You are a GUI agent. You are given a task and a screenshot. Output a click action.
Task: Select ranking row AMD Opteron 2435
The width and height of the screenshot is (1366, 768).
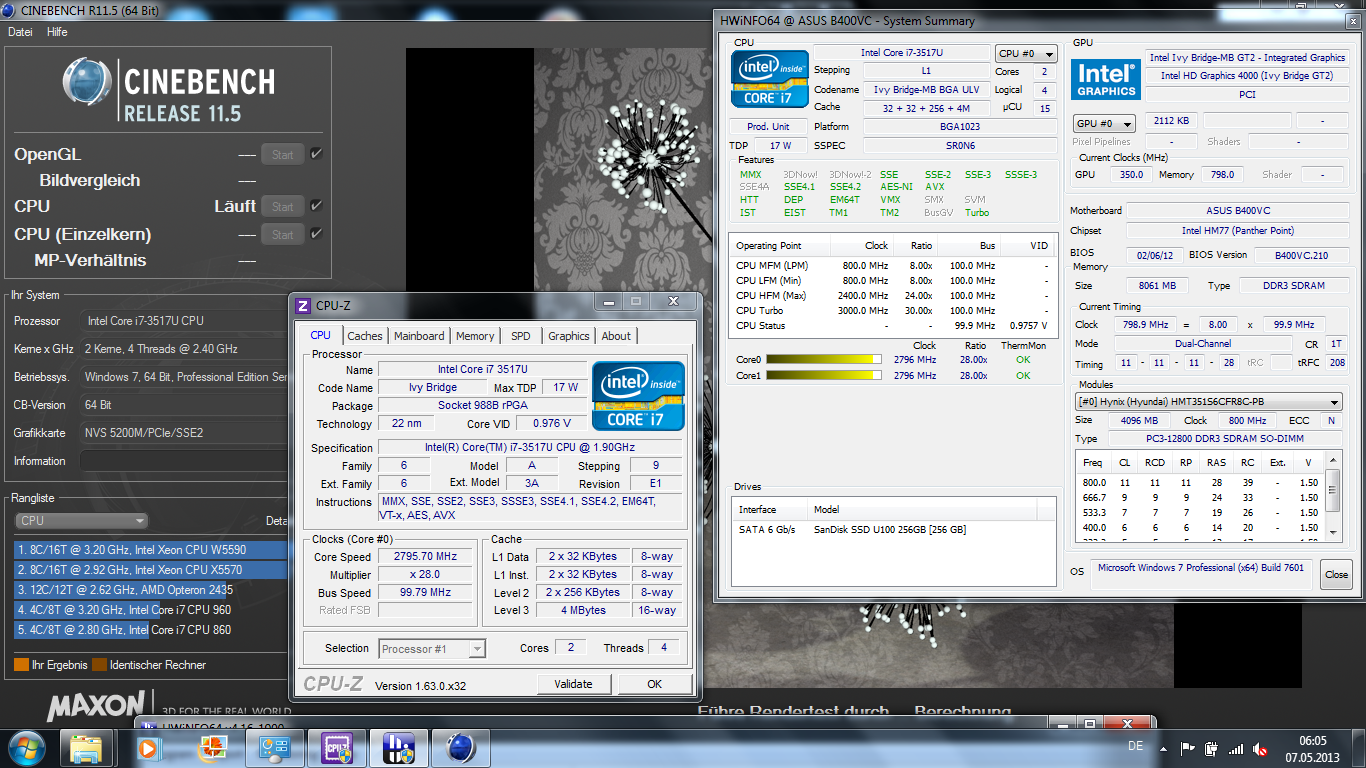(x=152, y=589)
